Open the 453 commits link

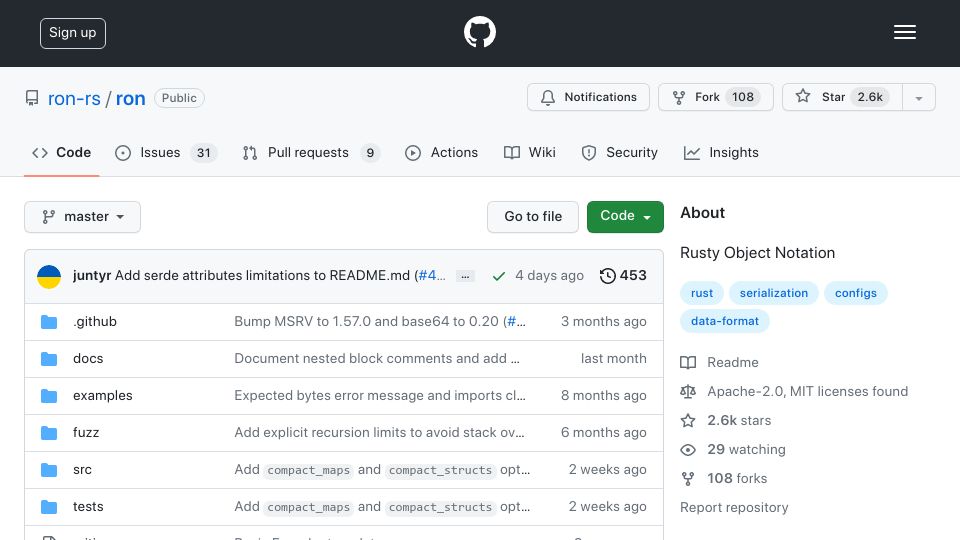(x=623, y=276)
